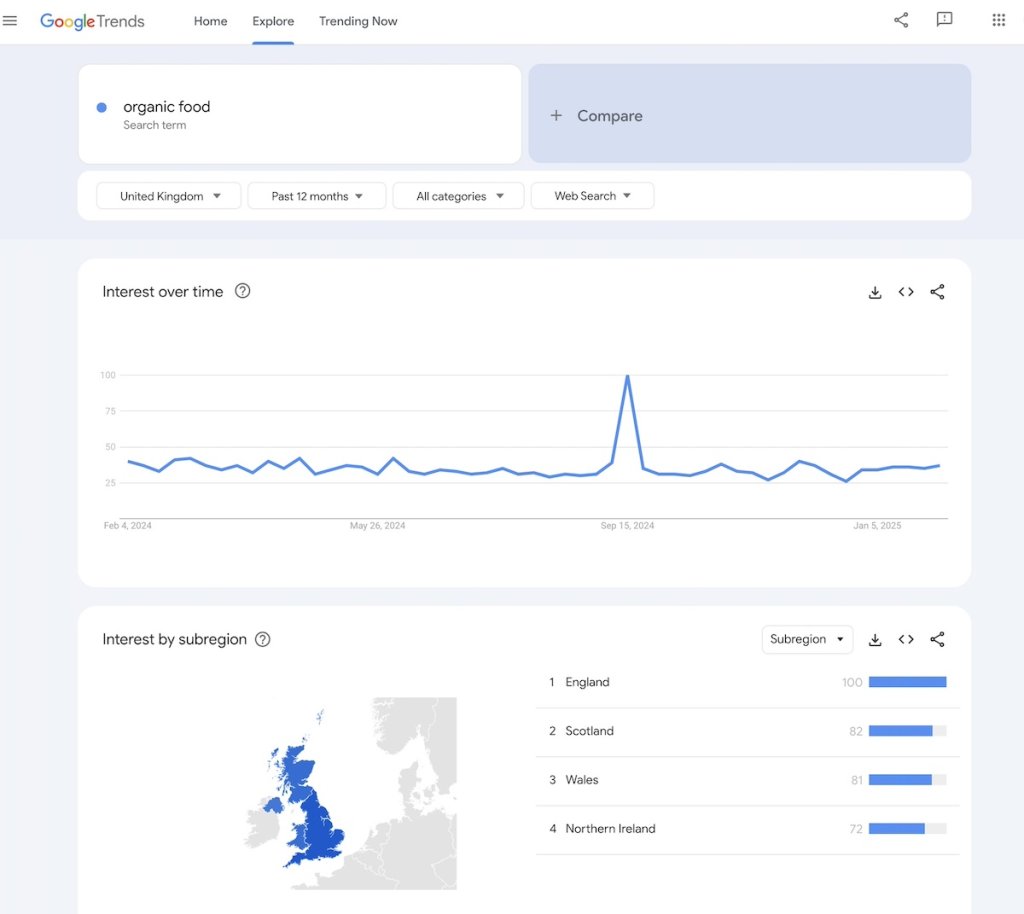Viewport: 1024px width, 914px height.
Task: Open the Trending Now tab
Action: [358, 21]
